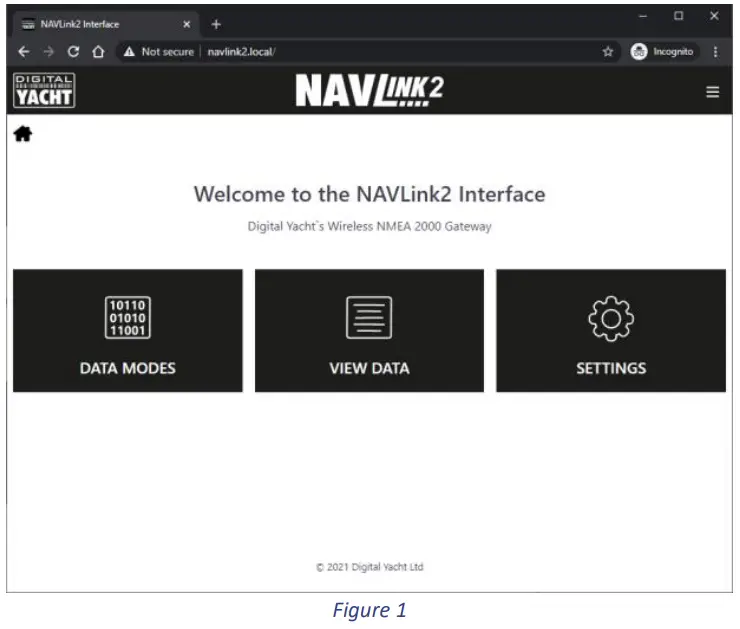Click the Digital Yacht logo
The height and width of the screenshot is (629, 740).
tap(44, 90)
